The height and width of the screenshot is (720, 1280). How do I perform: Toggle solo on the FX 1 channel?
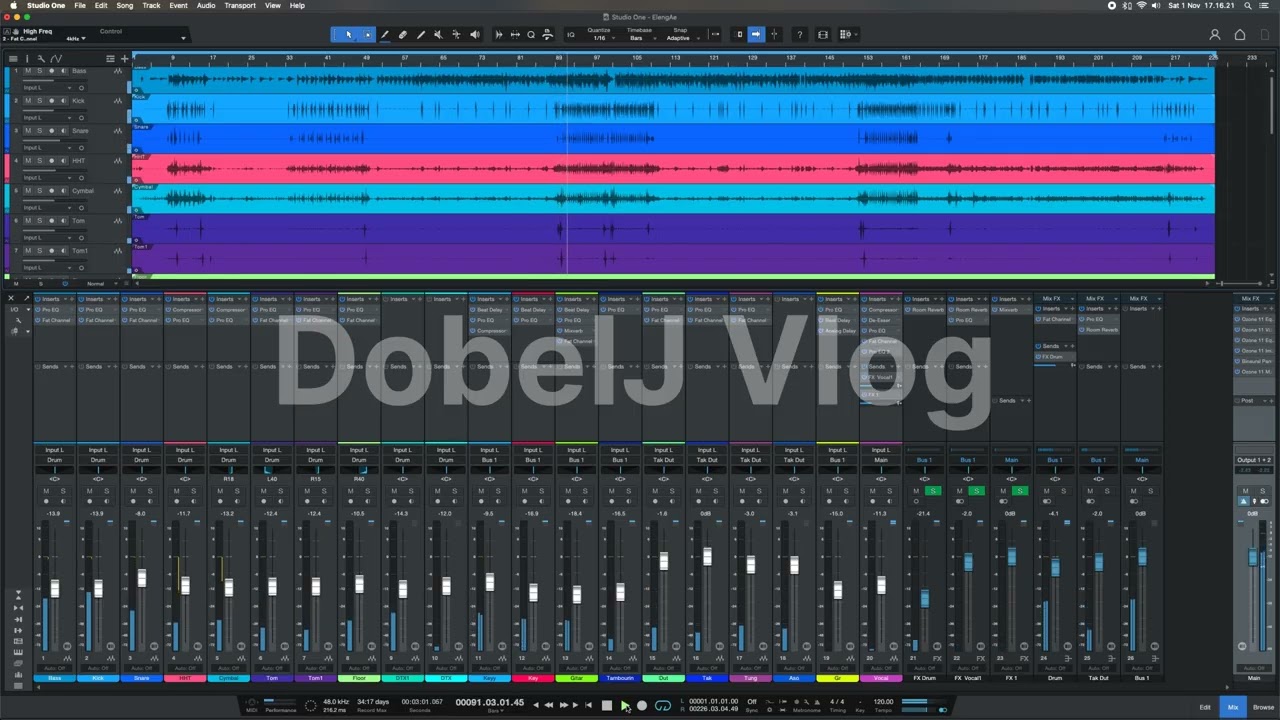click(x=1019, y=491)
